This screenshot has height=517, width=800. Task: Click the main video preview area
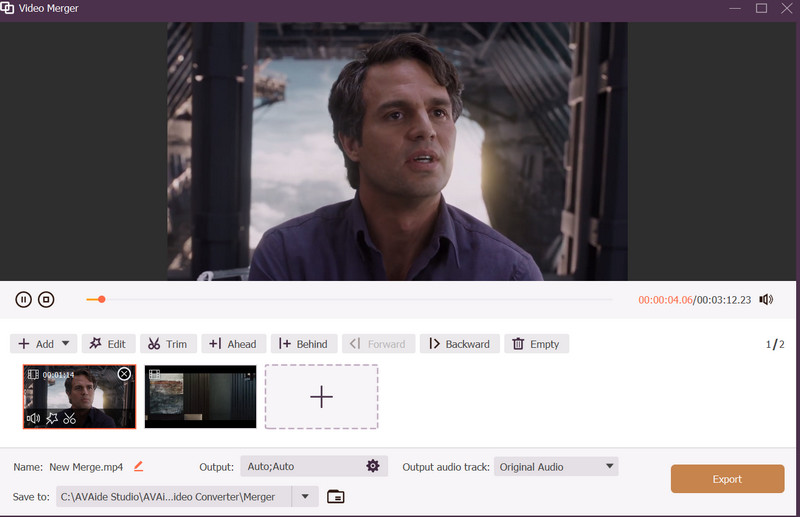click(397, 152)
